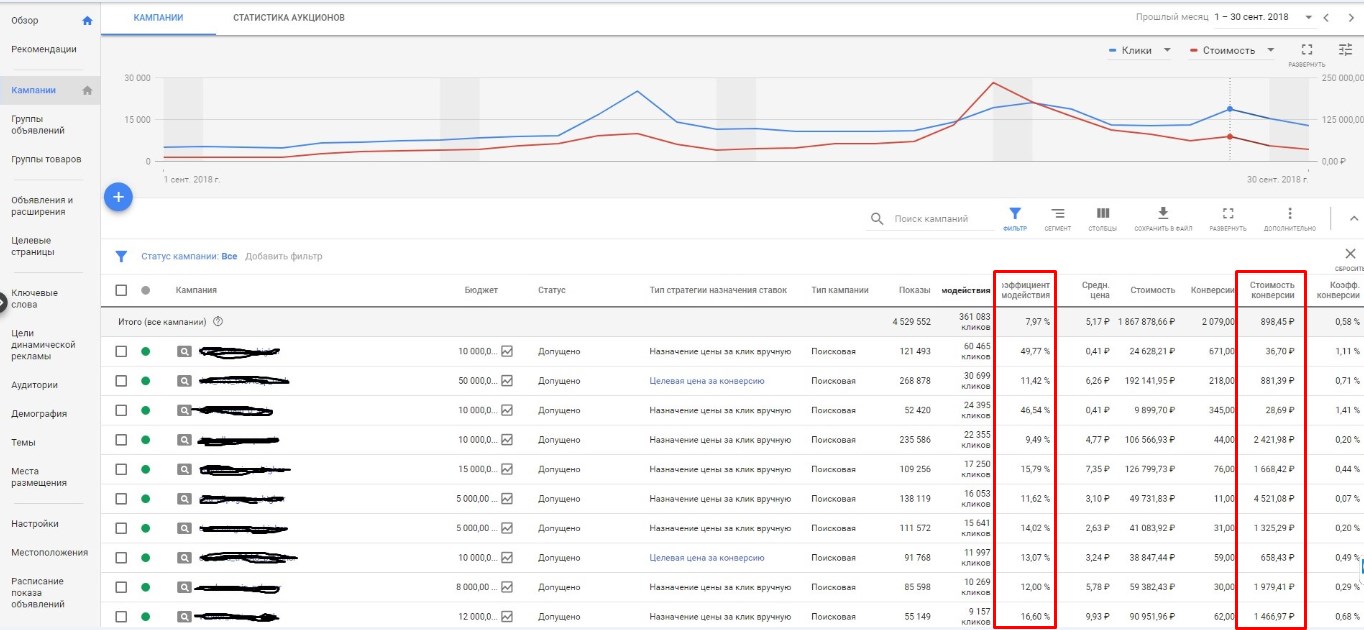
Task: Click the Сегмент icon
Action: click(1057, 216)
